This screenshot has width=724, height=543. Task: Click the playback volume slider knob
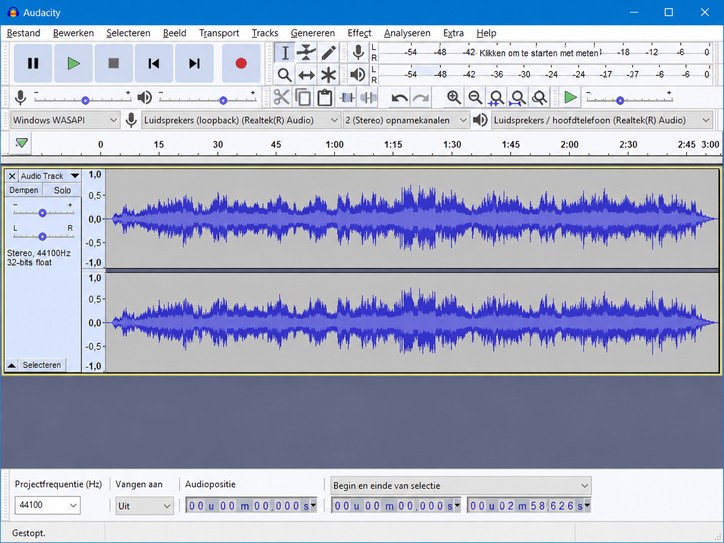(223, 100)
